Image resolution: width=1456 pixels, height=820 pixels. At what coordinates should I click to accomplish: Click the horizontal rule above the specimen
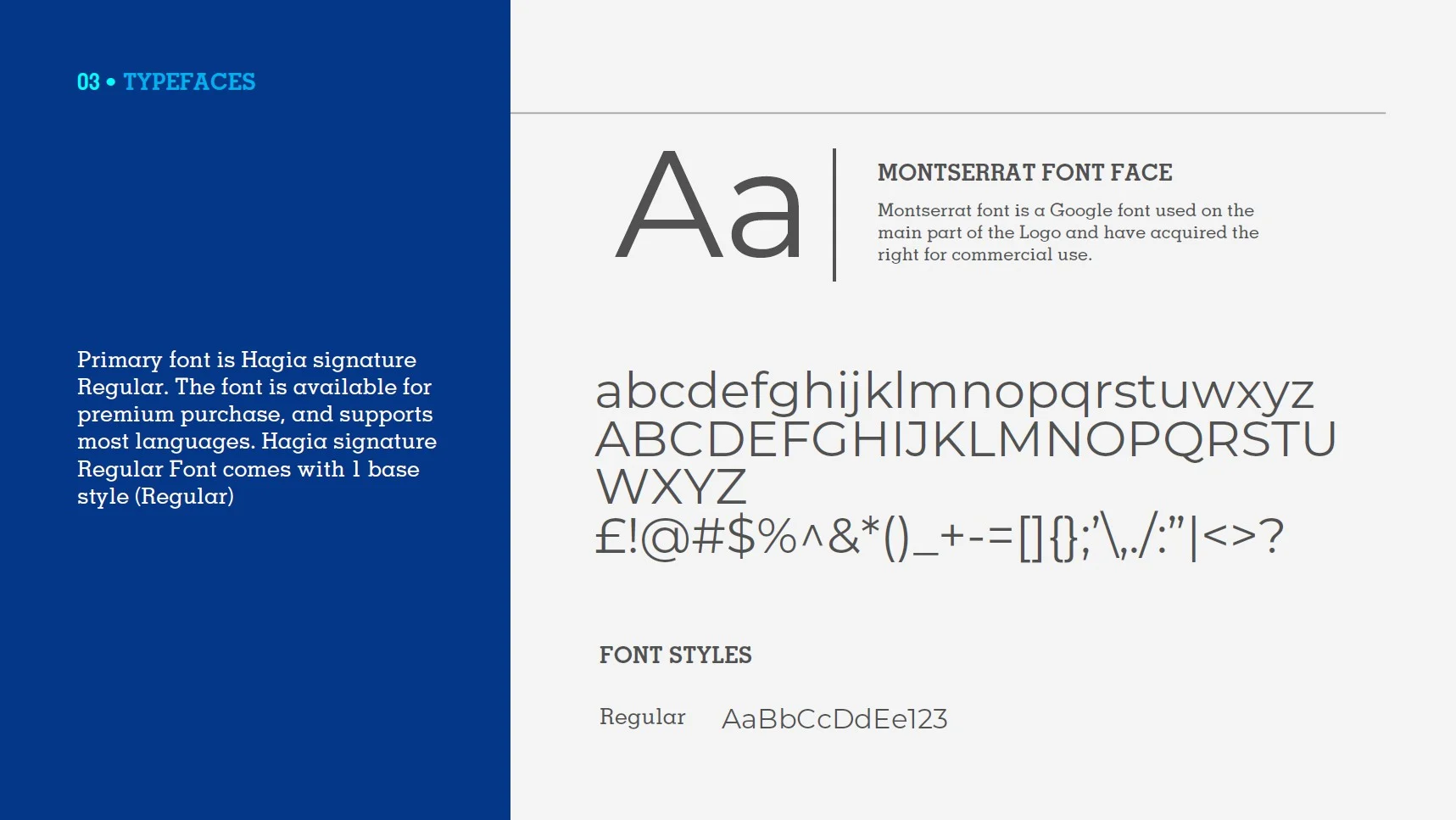[947, 113]
